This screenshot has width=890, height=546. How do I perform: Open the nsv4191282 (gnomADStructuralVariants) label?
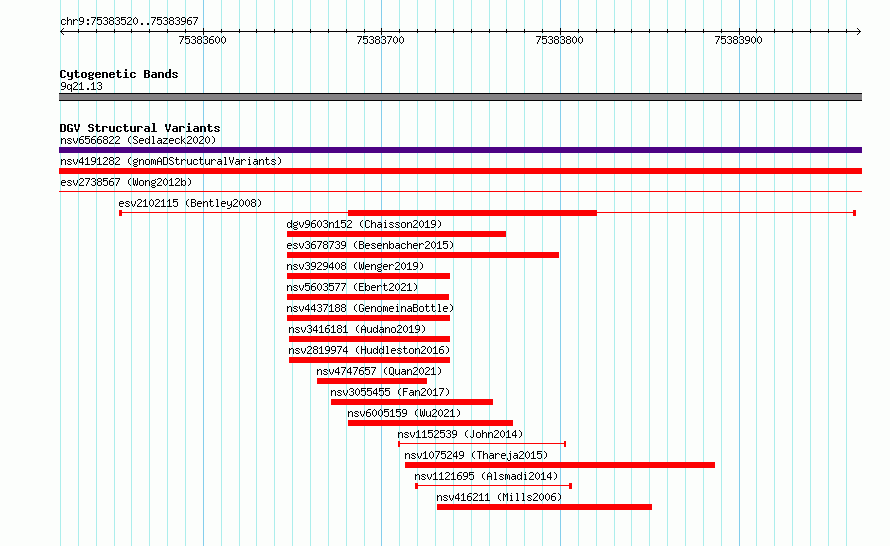(171, 161)
